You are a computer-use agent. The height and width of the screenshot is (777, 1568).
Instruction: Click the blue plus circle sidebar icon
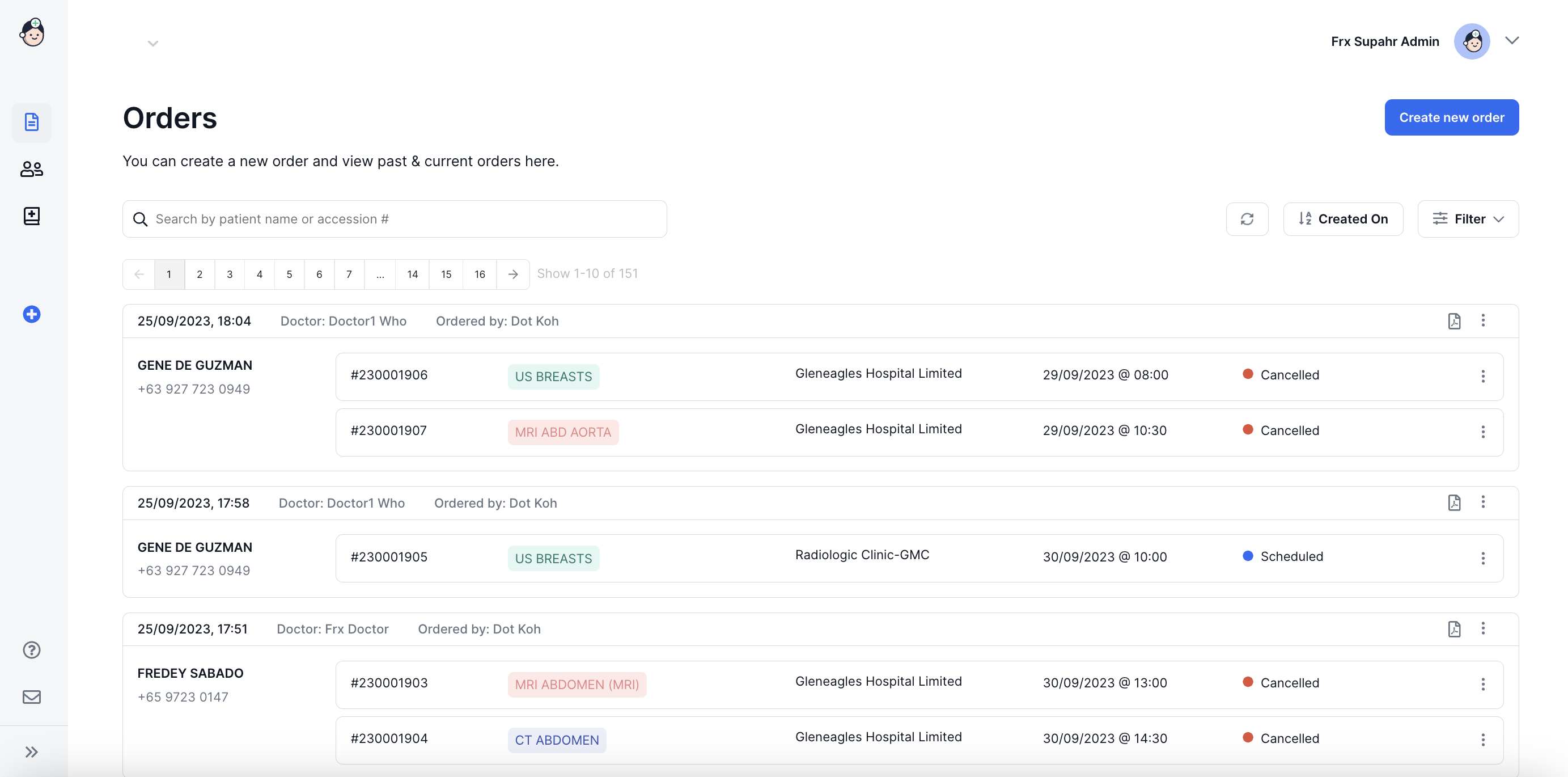(x=32, y=314)
